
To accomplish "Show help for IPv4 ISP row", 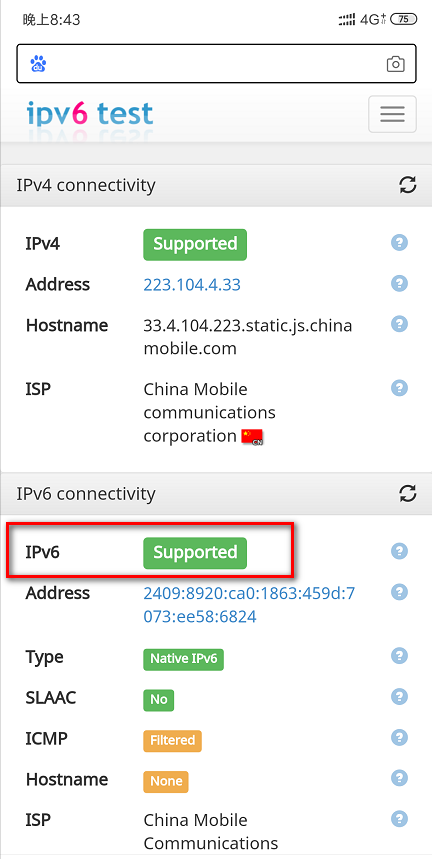I will [x=400, y=388].
